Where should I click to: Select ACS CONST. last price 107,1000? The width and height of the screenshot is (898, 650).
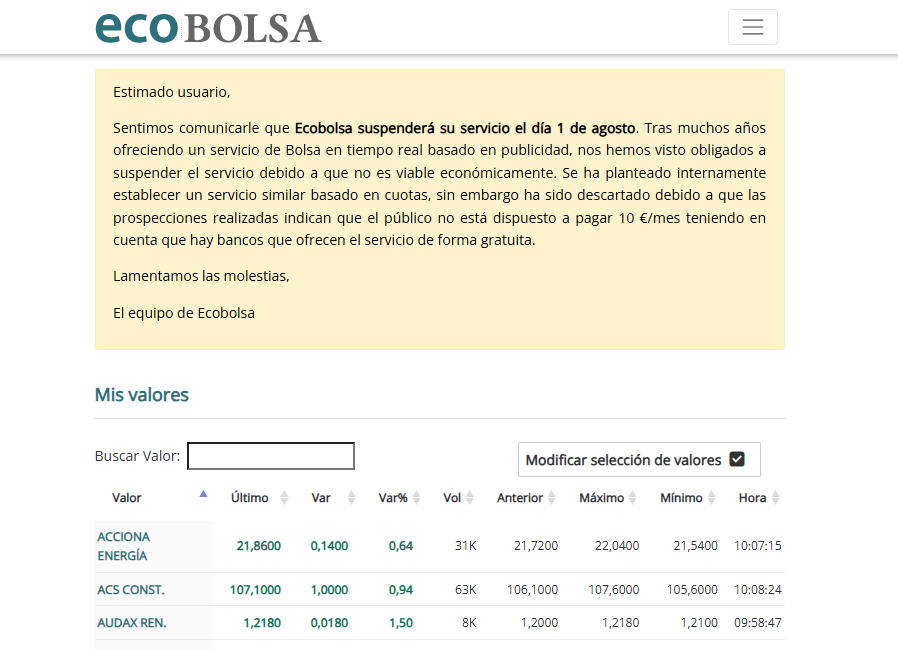(255, 590)
